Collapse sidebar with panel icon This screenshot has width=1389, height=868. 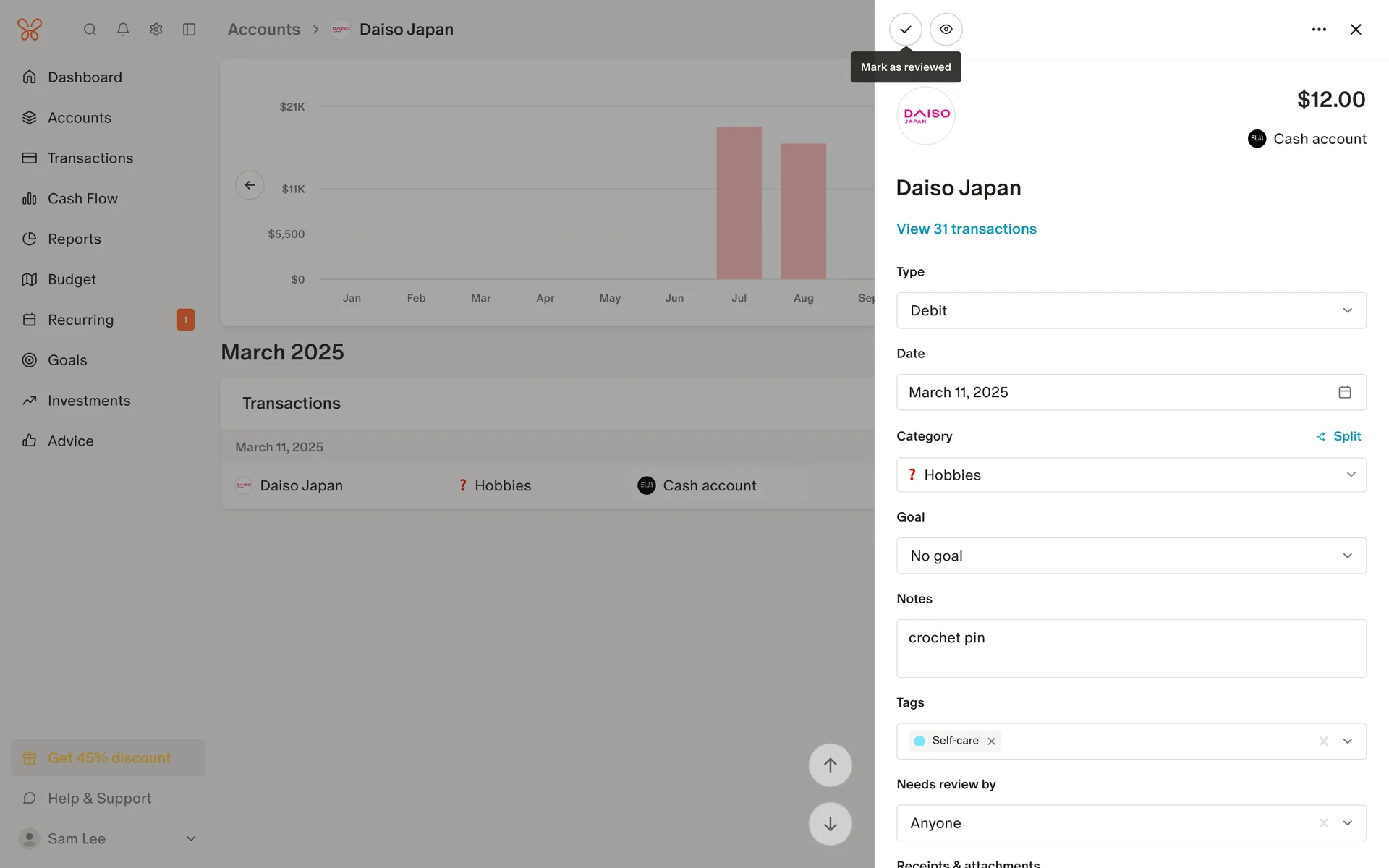coord(190,30)
